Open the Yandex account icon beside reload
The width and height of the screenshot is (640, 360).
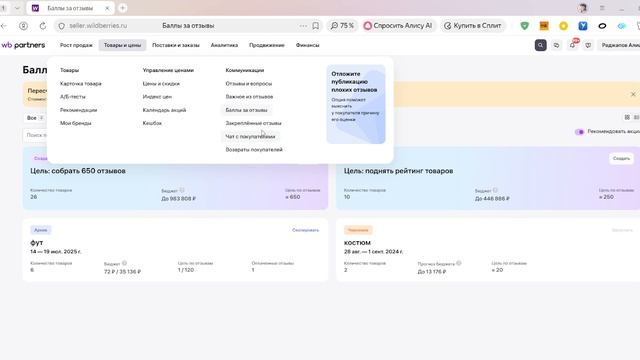(x=24, y=26)
